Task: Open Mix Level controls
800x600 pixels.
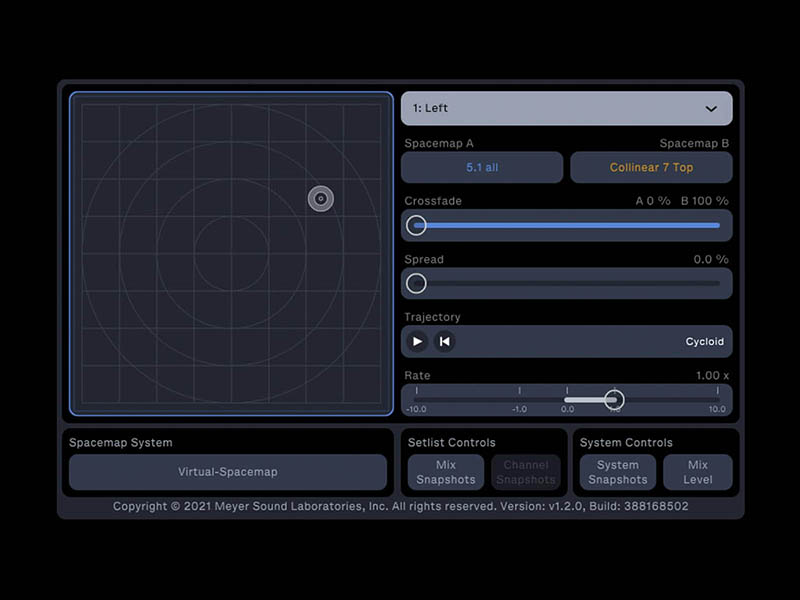Action: (x=697, y=472)
